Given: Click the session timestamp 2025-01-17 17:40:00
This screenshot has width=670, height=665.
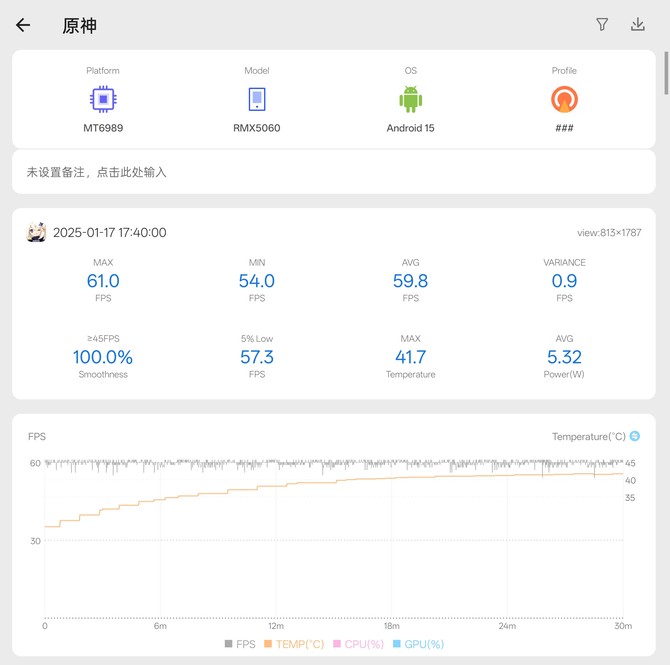Looking at the screenshot, I should point(109,232).
